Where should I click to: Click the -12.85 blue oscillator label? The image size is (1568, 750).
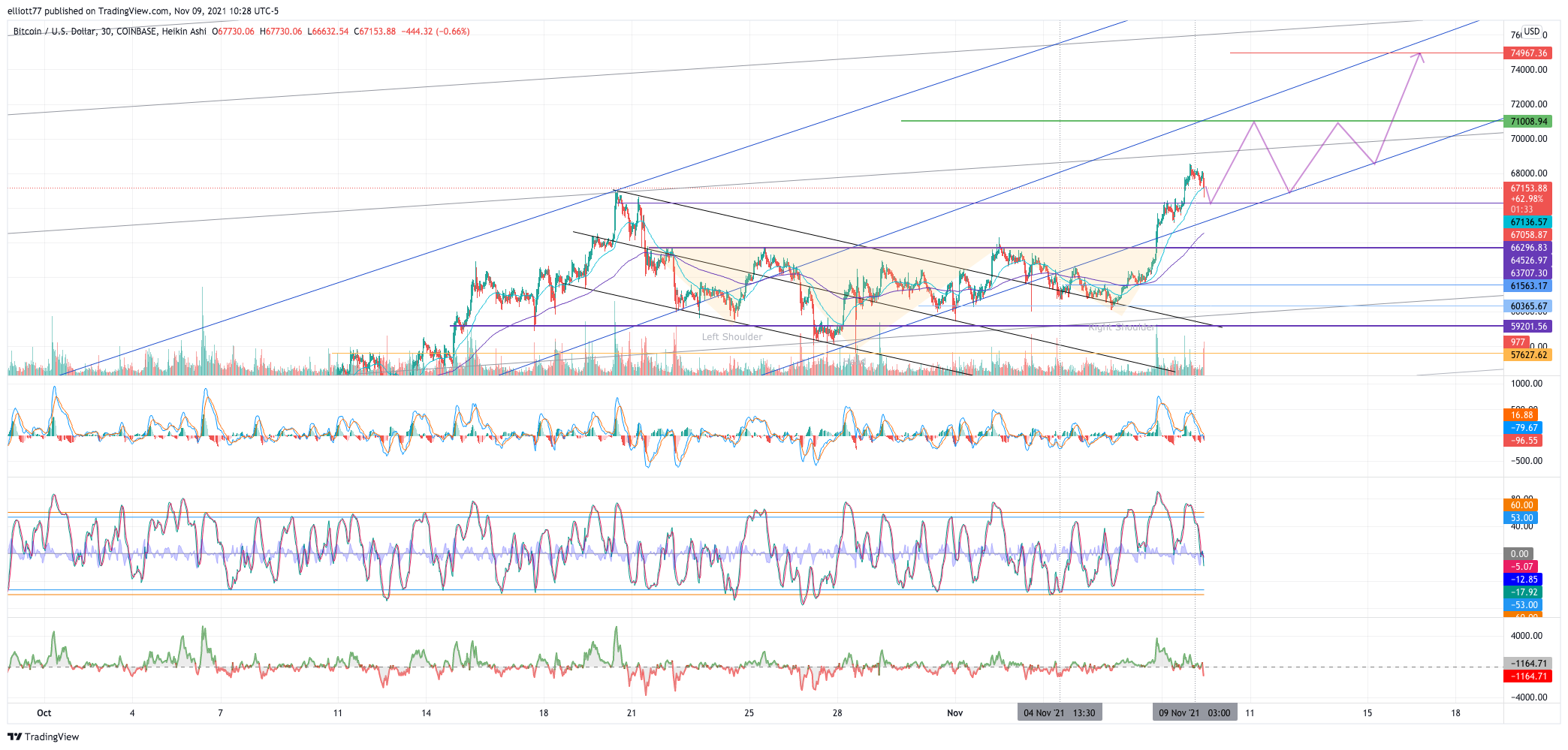pyautogui.click(x=1523, y=580)
